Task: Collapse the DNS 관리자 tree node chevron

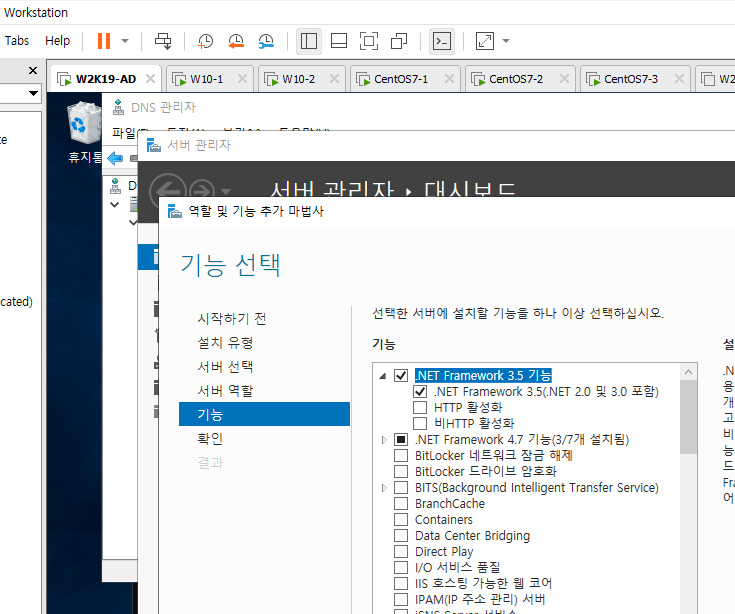Action: [114, 205]
